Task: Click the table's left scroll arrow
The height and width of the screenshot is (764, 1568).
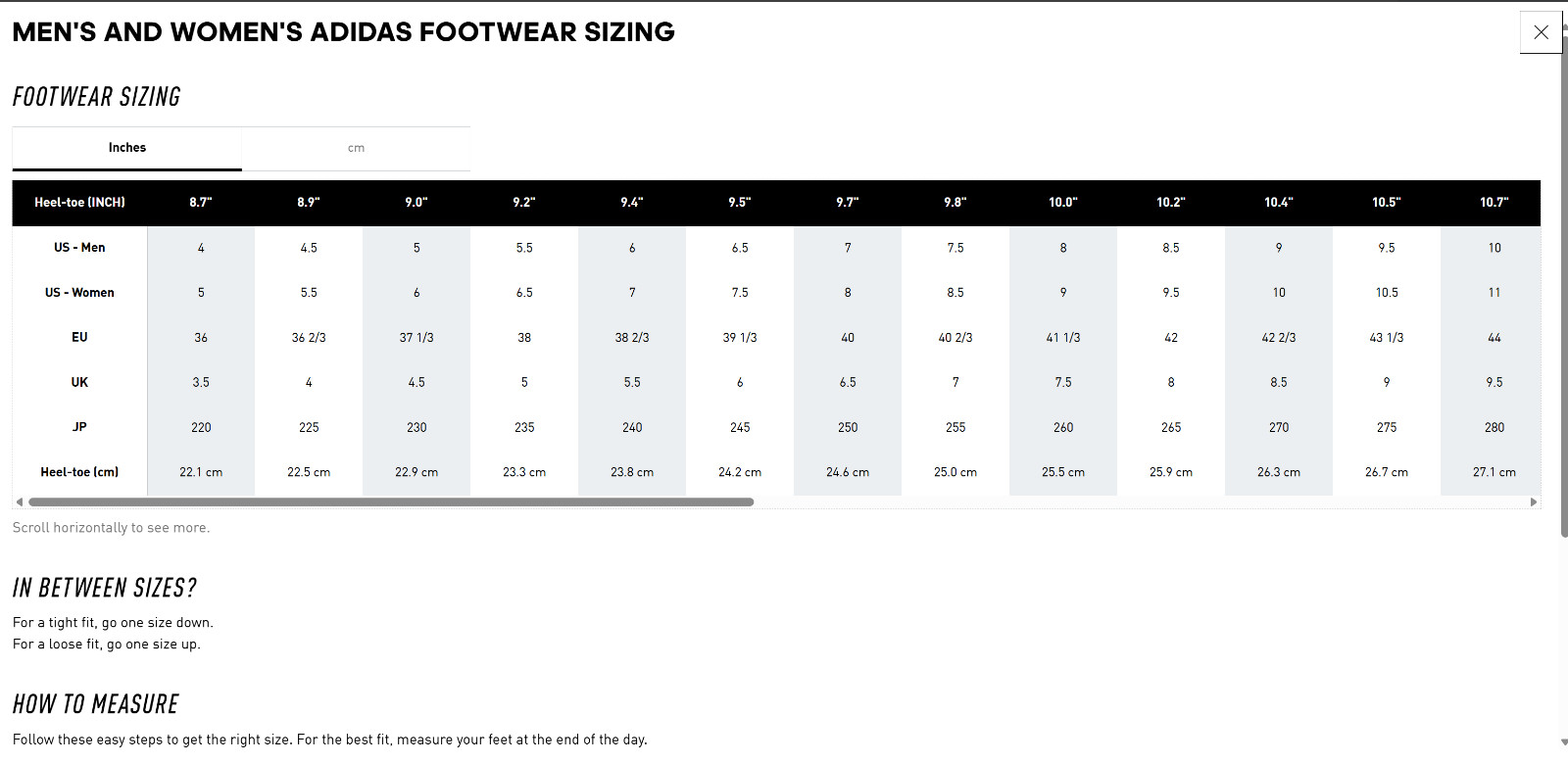Action: click(20, 501)
